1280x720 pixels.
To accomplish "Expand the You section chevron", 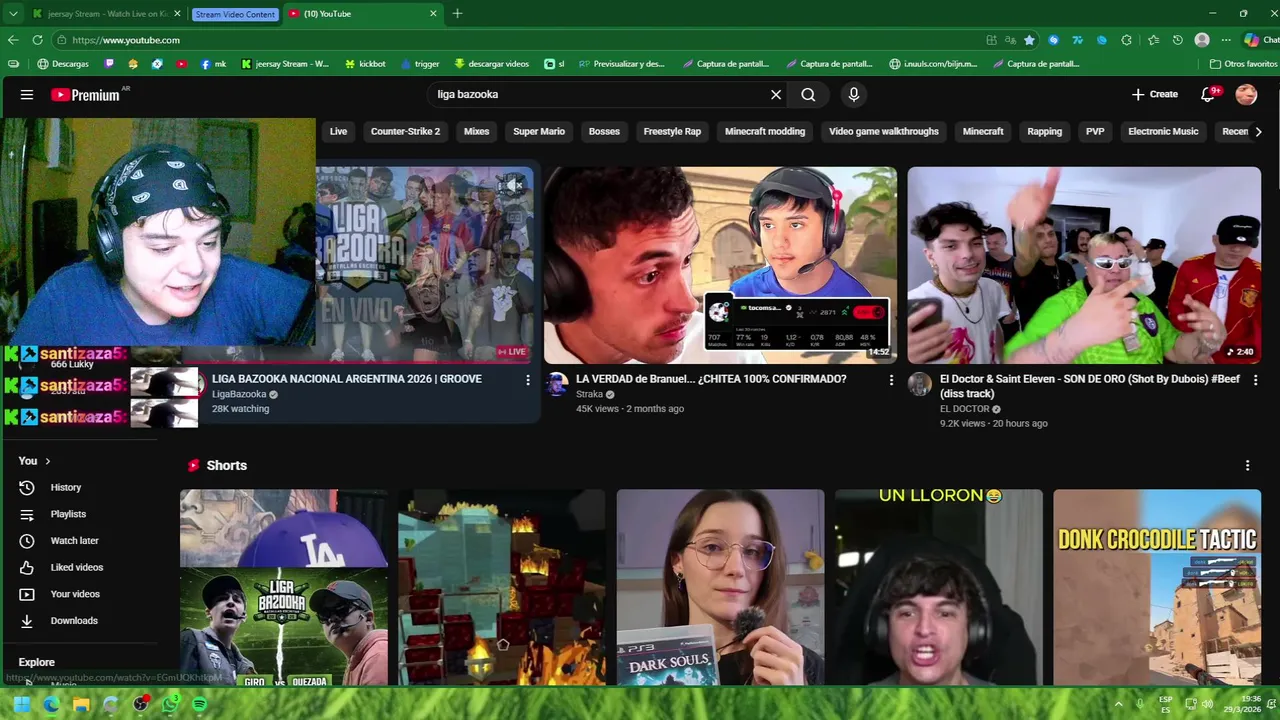I will (x=47, y=461).
